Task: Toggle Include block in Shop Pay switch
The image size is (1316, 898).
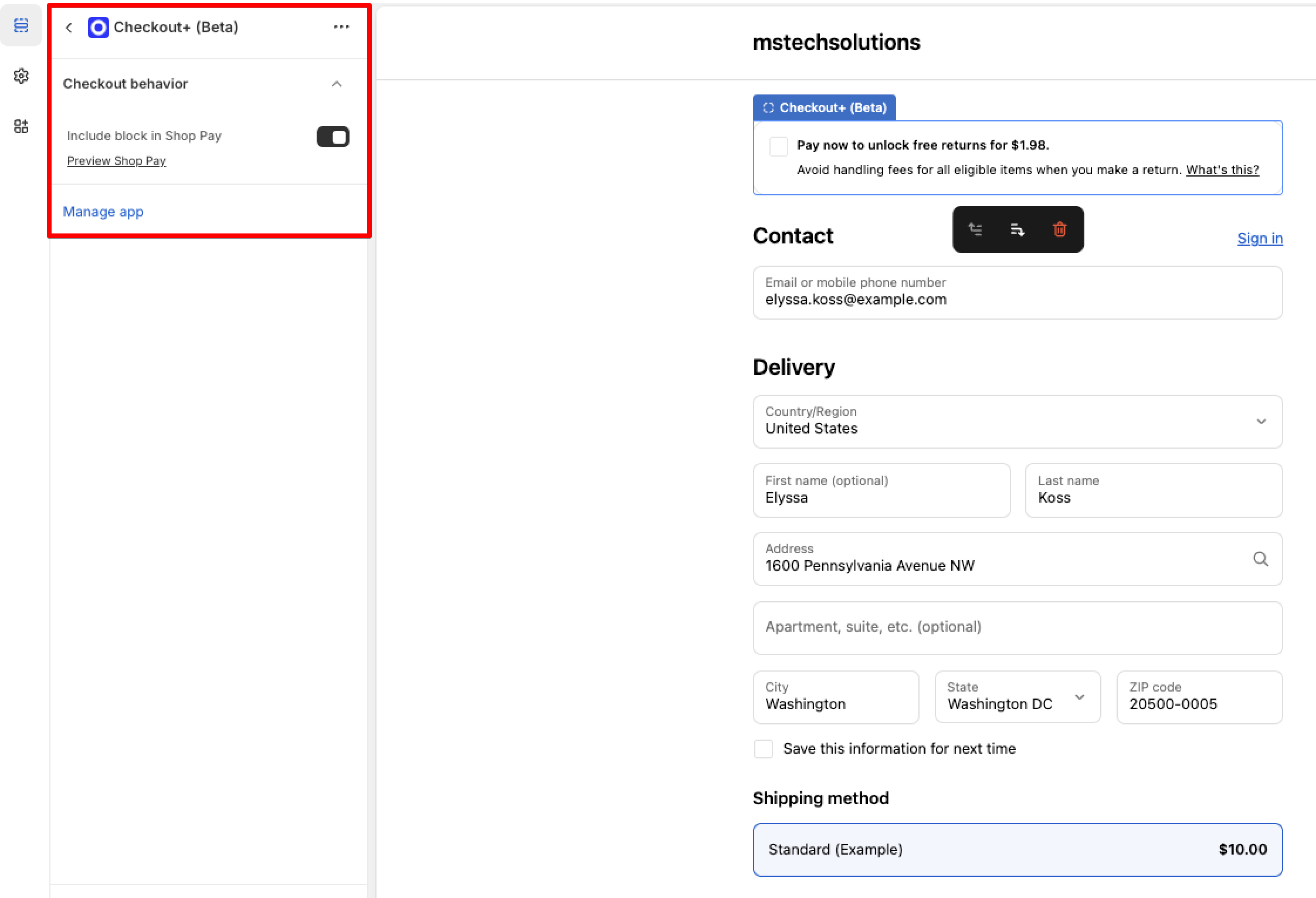Action: [x=333, y=137]
